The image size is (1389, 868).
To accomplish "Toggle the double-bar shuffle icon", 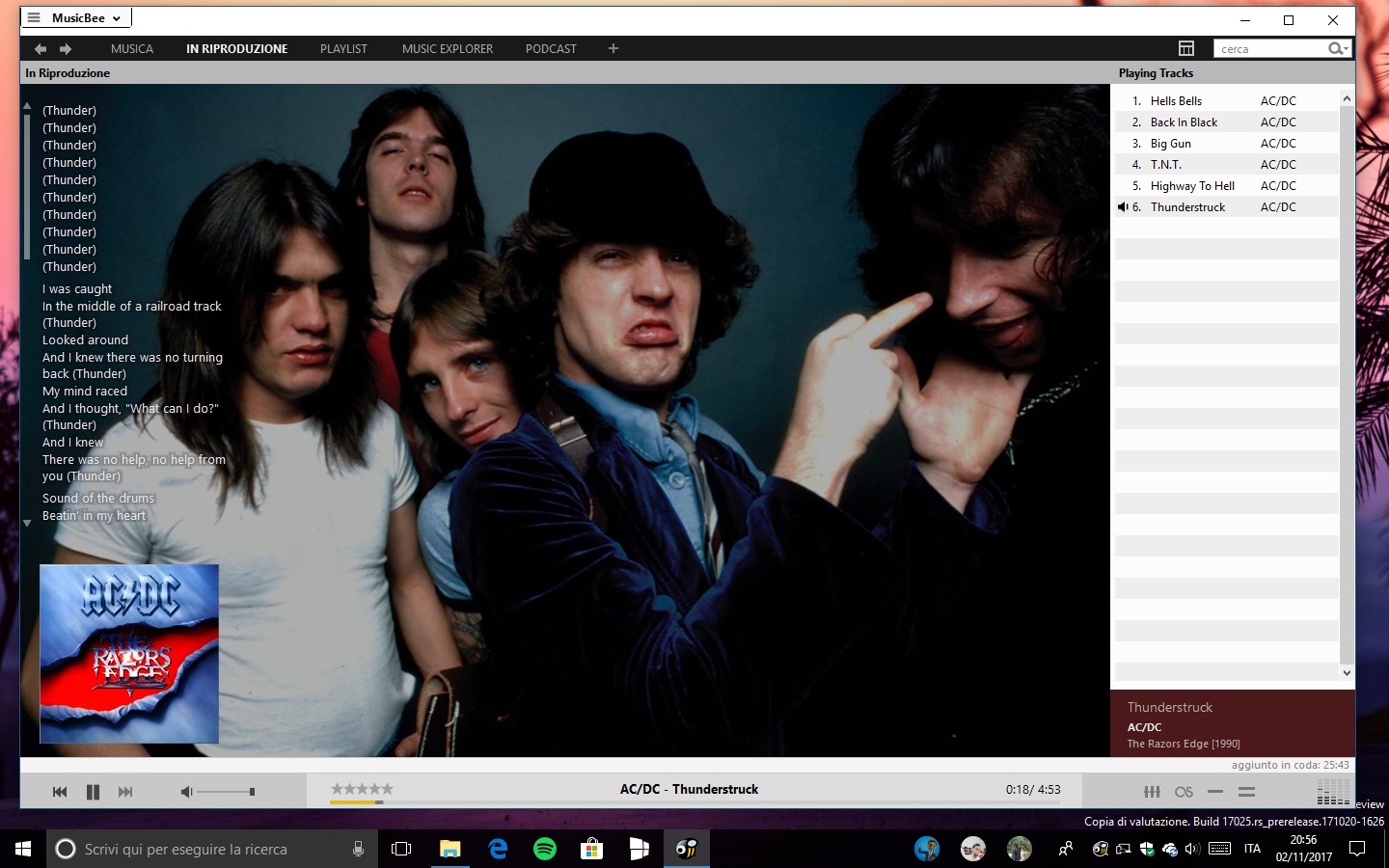I will click(x=1246, y=792).
